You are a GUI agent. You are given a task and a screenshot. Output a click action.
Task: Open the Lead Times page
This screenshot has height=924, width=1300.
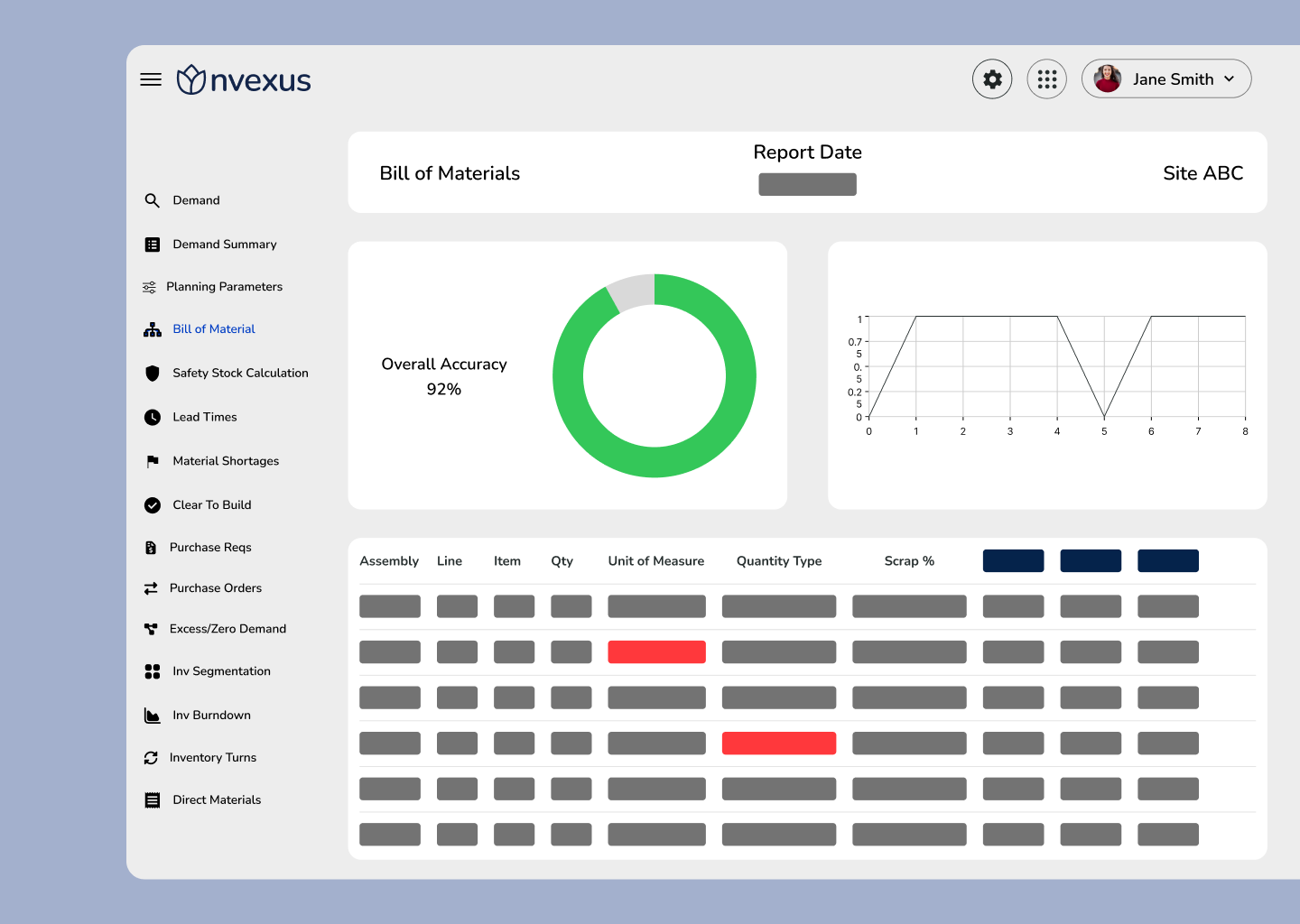coord(205,417)
